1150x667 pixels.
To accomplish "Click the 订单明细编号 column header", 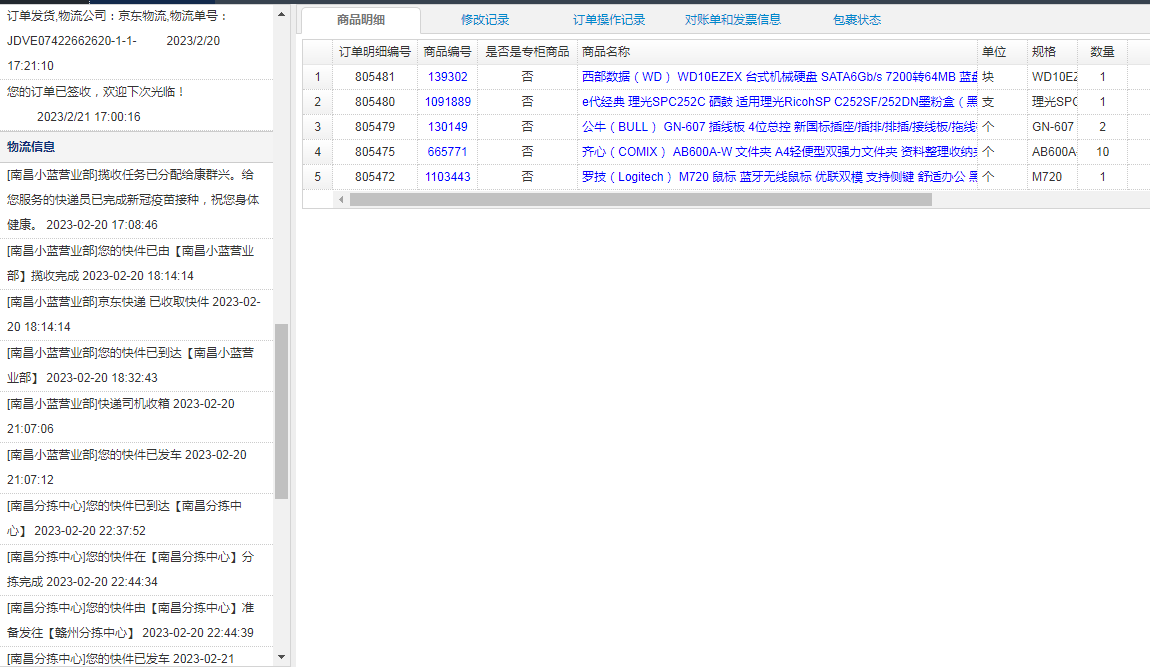I will tap(375, 52).
